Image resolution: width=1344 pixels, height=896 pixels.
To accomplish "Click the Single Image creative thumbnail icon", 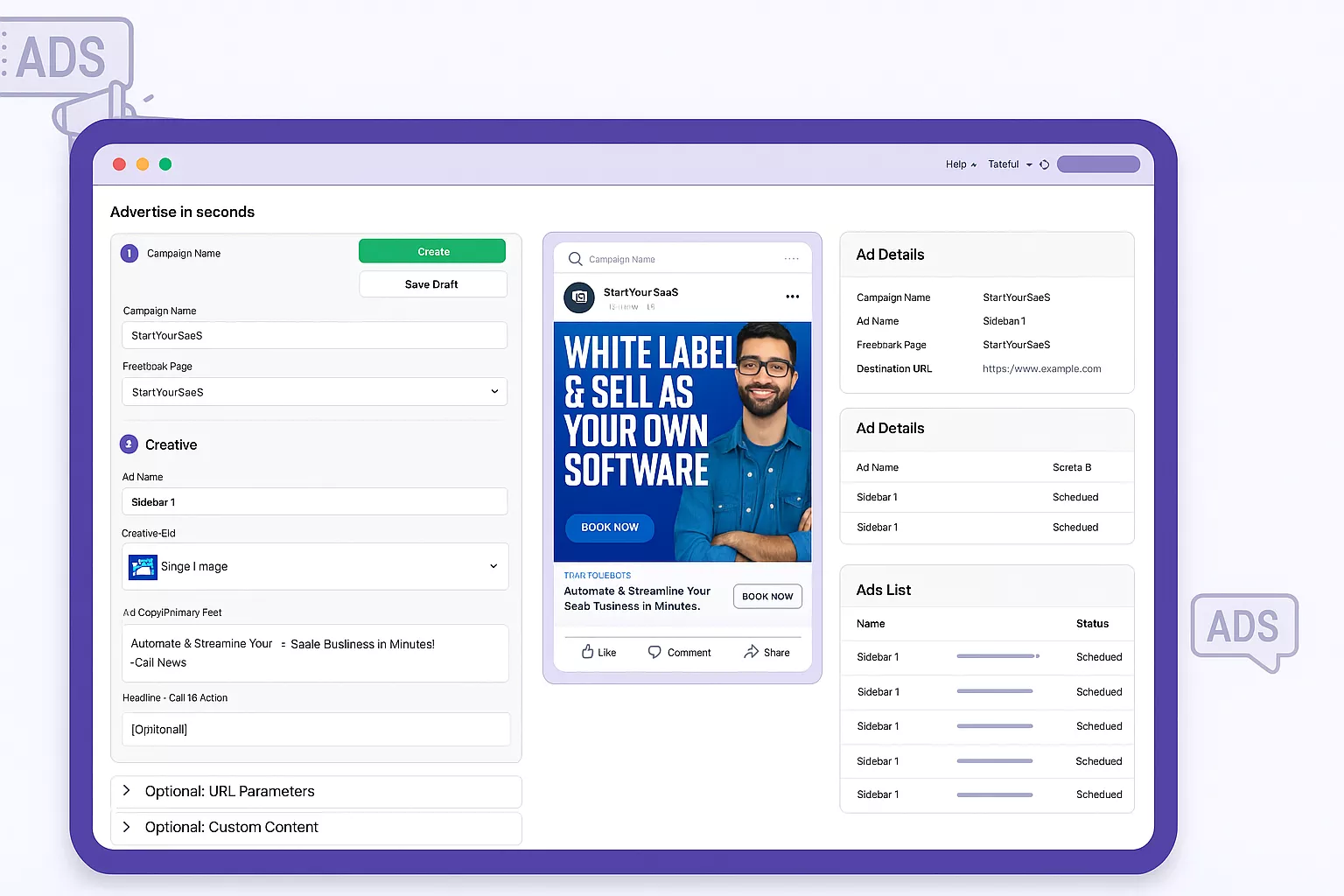I will tap(143, 567).
